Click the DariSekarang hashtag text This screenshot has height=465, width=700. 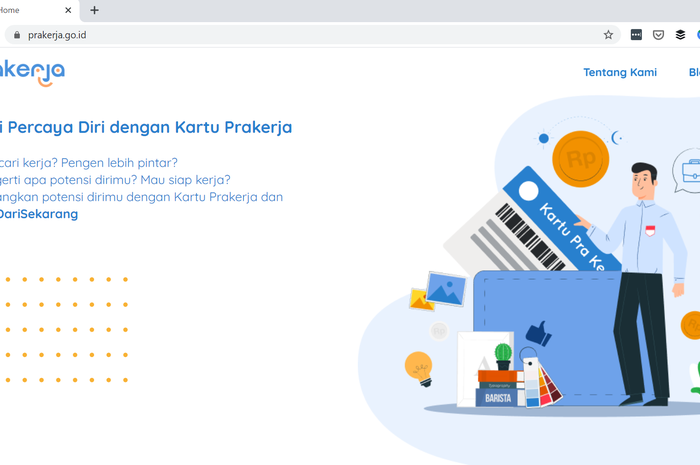38,214
